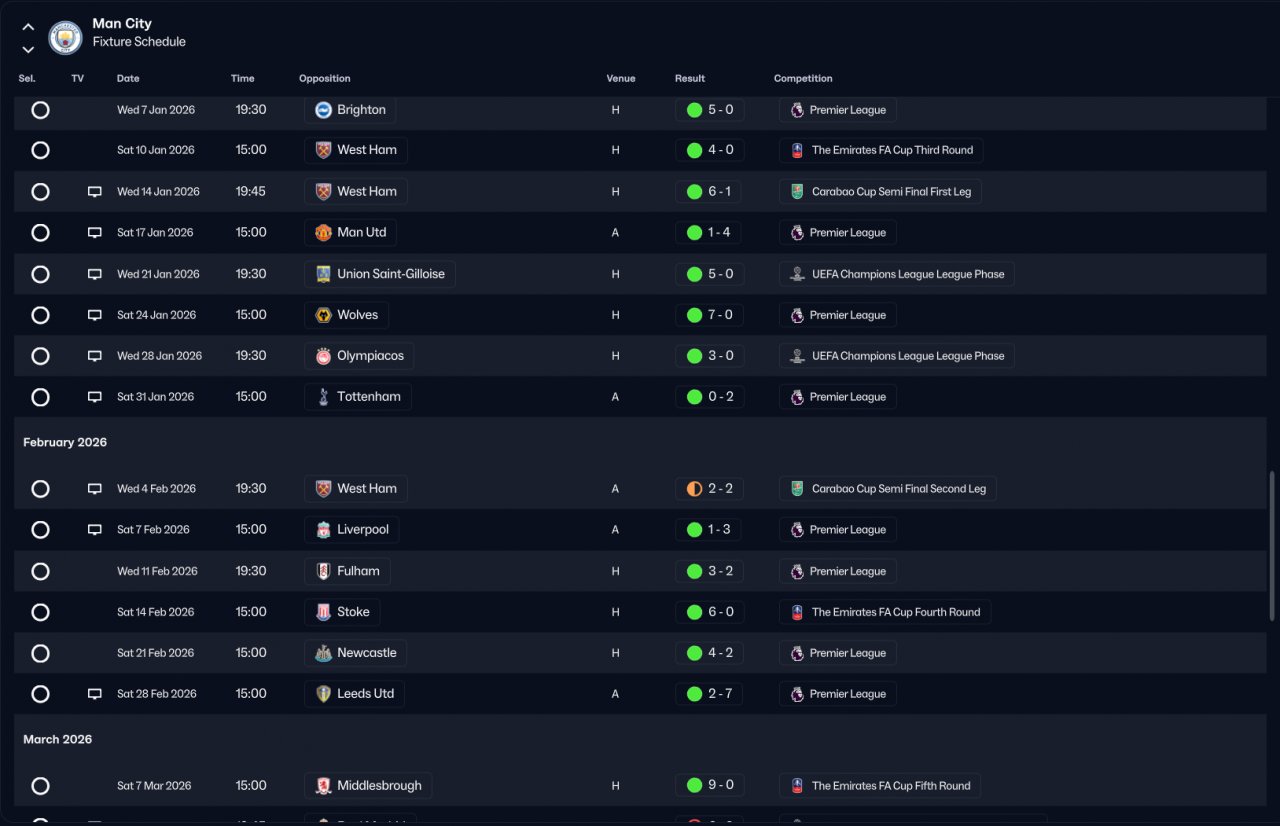Select the Stoke fixture radio button

(40, 612)
